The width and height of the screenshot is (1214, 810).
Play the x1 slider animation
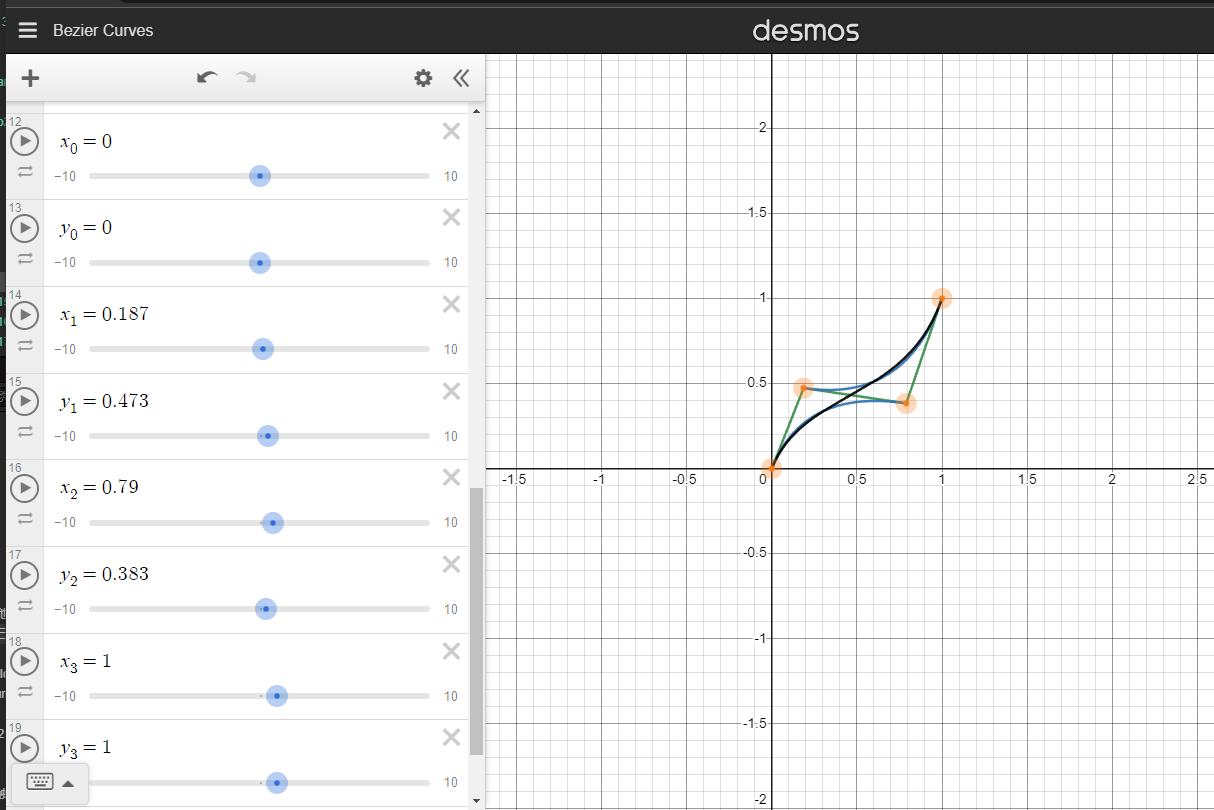24,315
